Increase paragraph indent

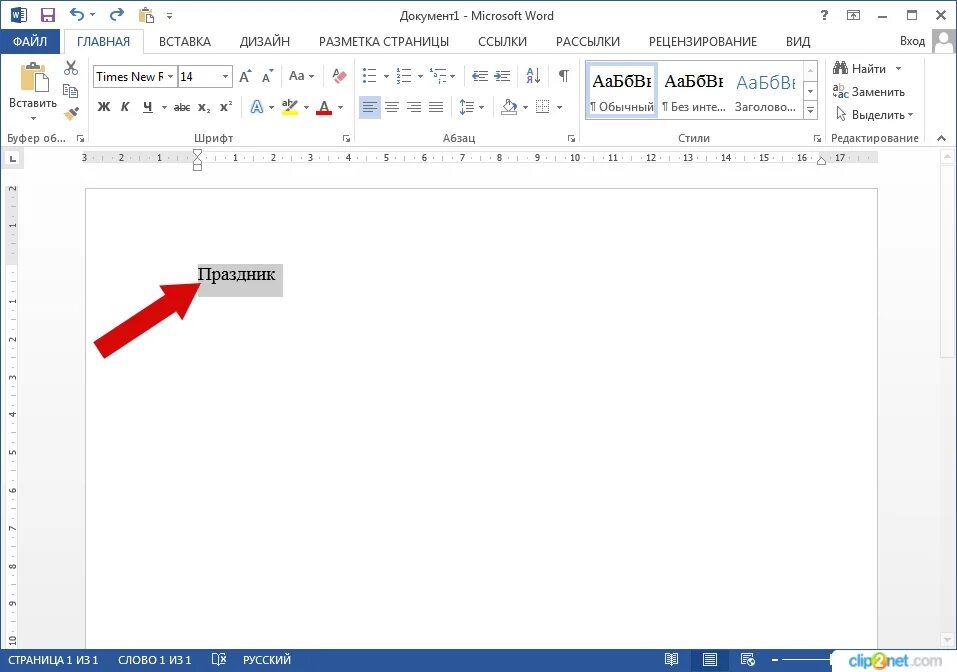pyautogui.click(x=502, y=76)
